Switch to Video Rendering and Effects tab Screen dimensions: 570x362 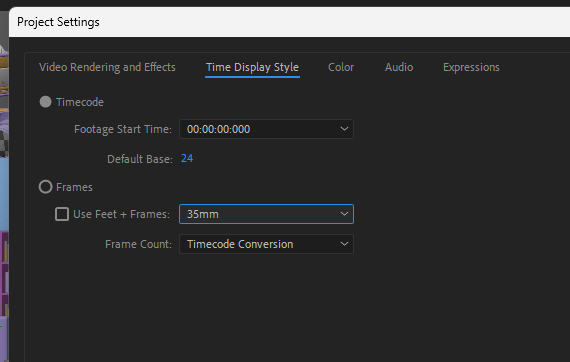click(x=107, y=67)
